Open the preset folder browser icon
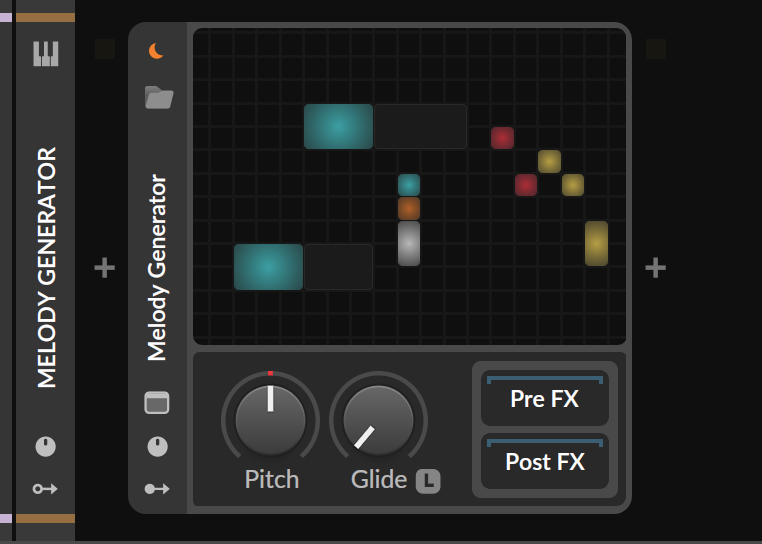Viewport: 762px width, 544px height. pyautogui.click(x=159, y=97)
